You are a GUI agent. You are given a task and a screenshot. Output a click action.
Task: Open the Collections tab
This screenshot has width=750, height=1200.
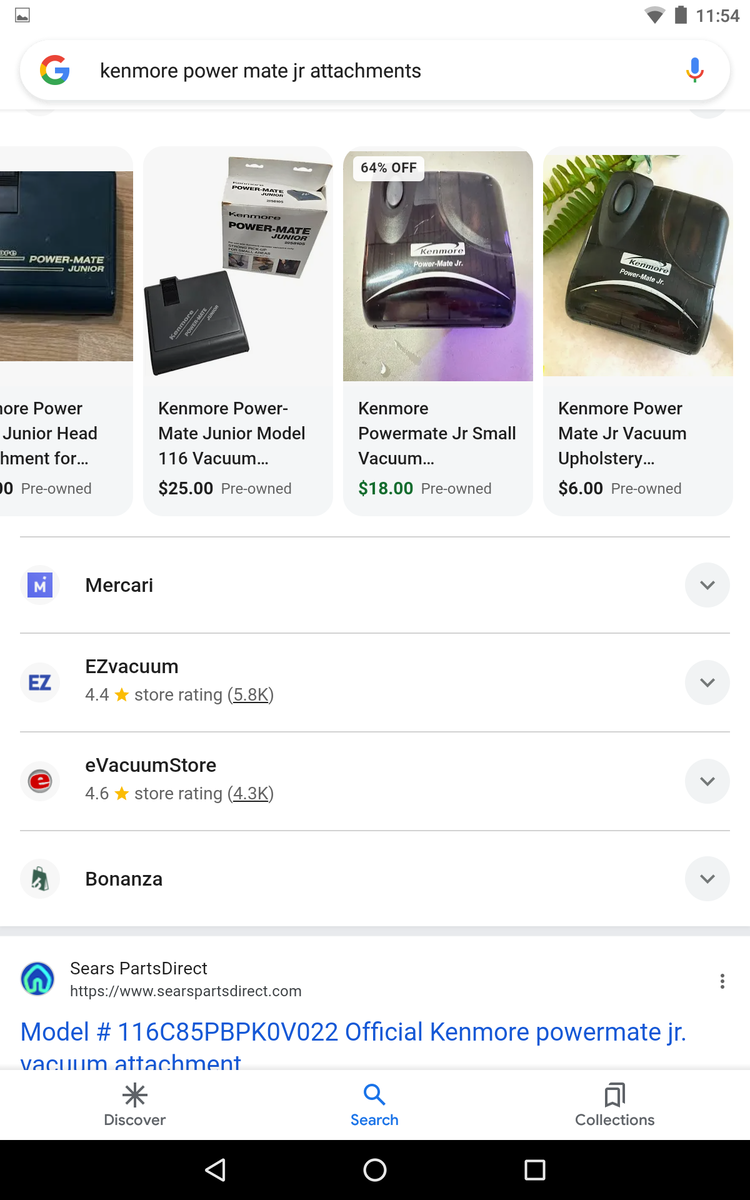pos(614,1104)
